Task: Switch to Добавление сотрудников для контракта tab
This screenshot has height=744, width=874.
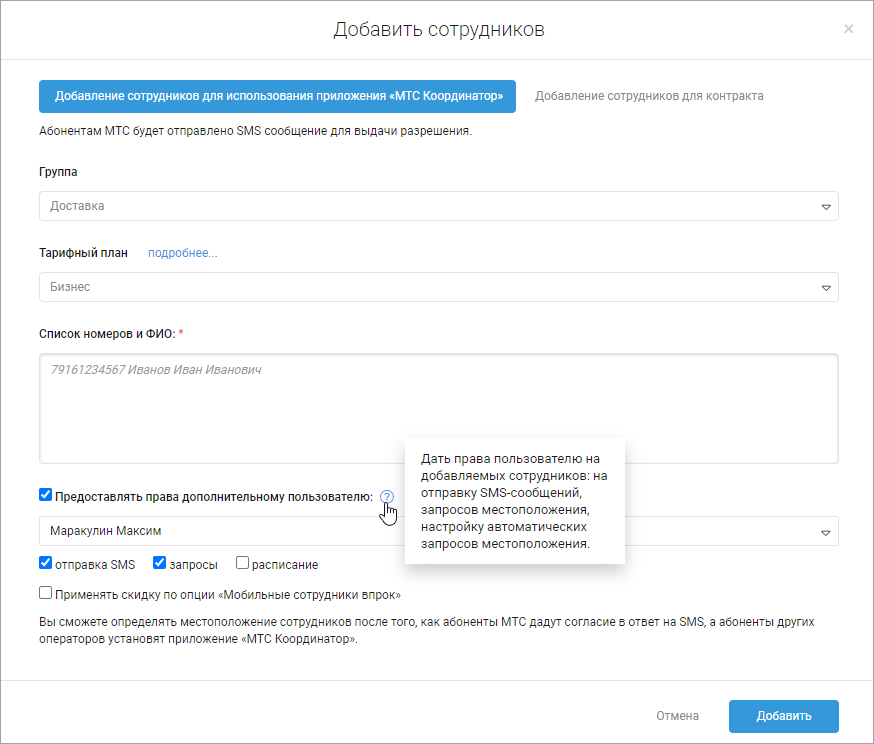Action: [x=649, y=96]
